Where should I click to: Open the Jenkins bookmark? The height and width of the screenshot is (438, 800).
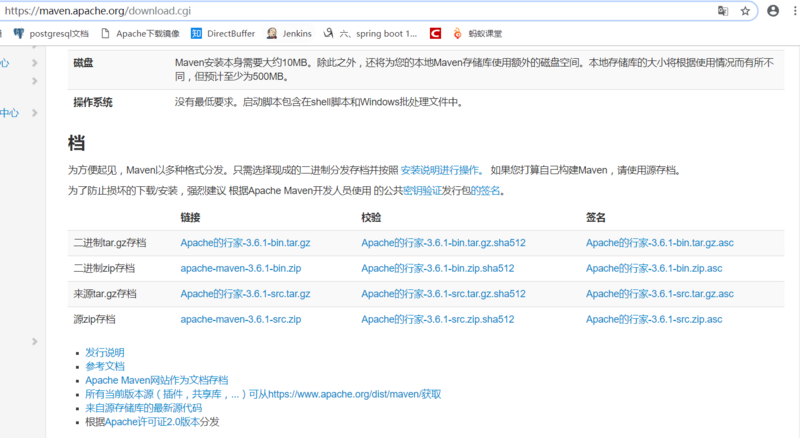click(289, 34)
